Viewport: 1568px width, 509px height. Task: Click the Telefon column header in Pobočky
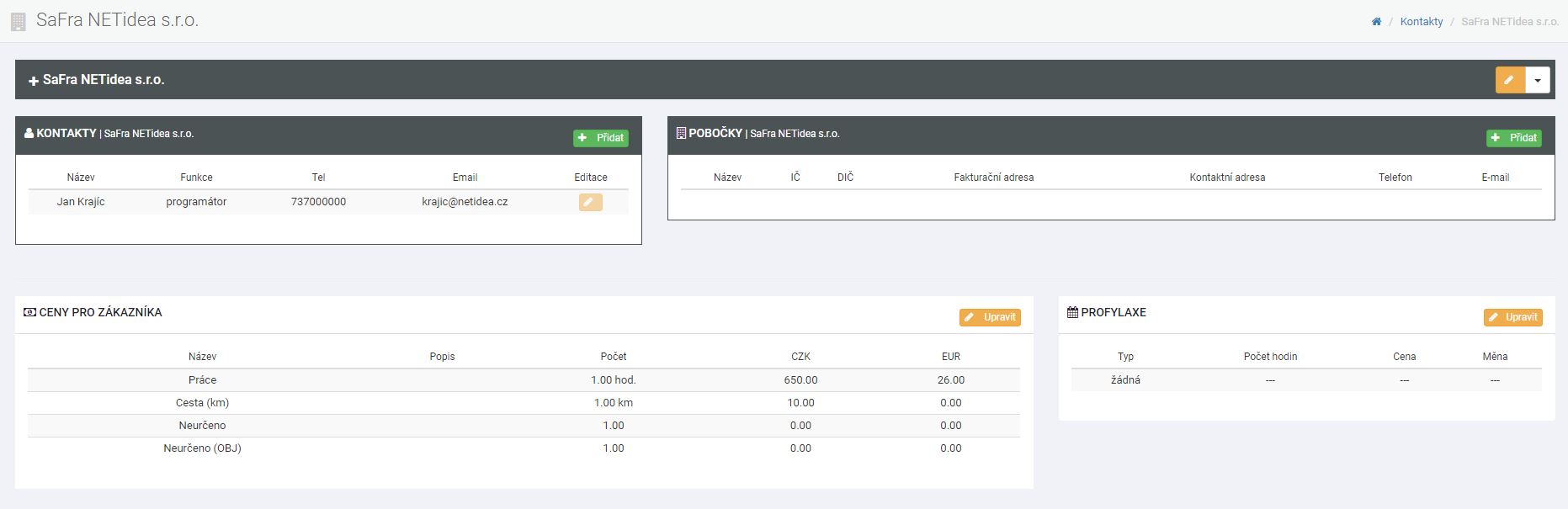tap(1395, 178)
